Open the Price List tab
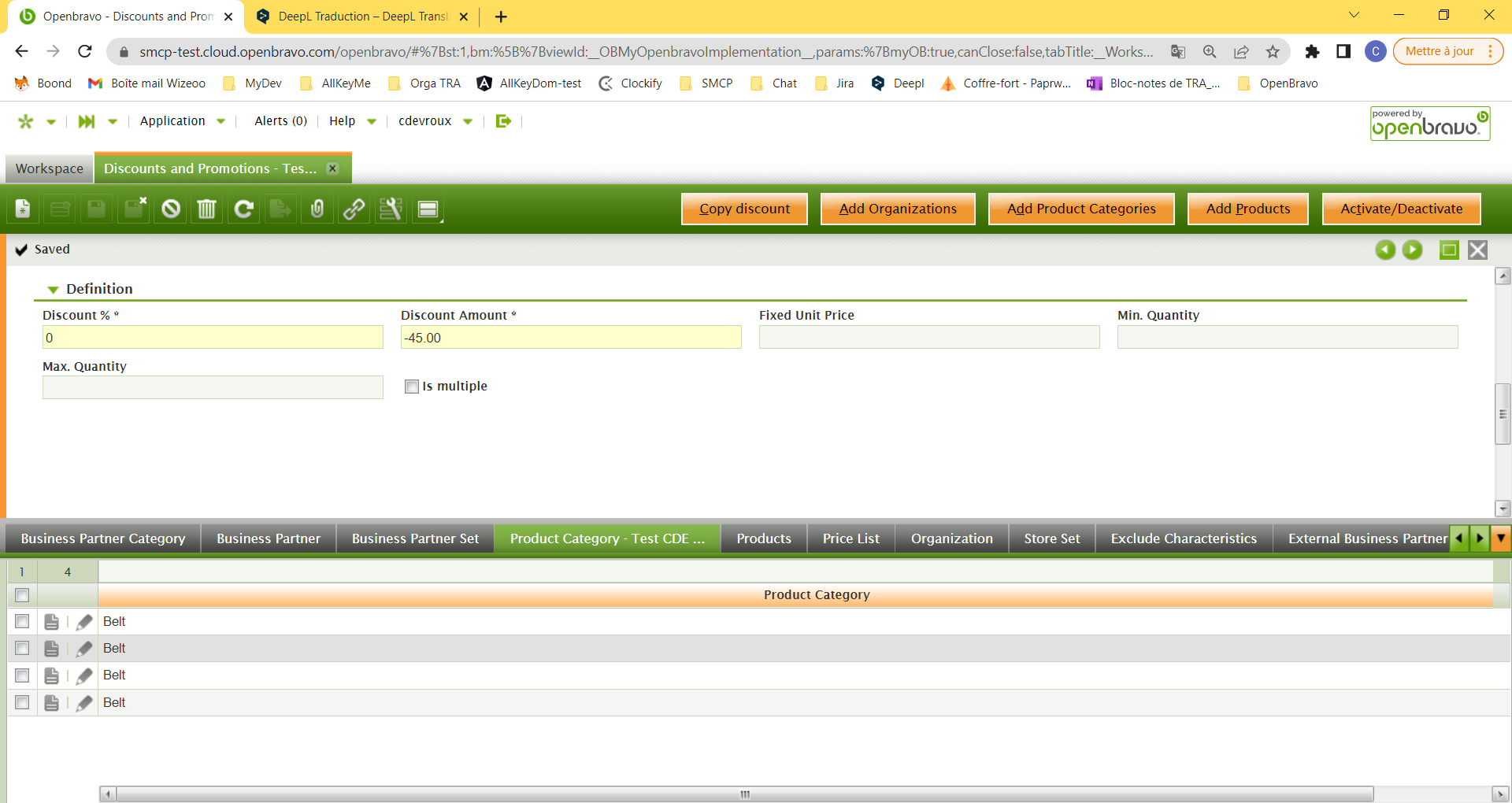Screen dimensions: 1512x803 (x=850, y=538)
